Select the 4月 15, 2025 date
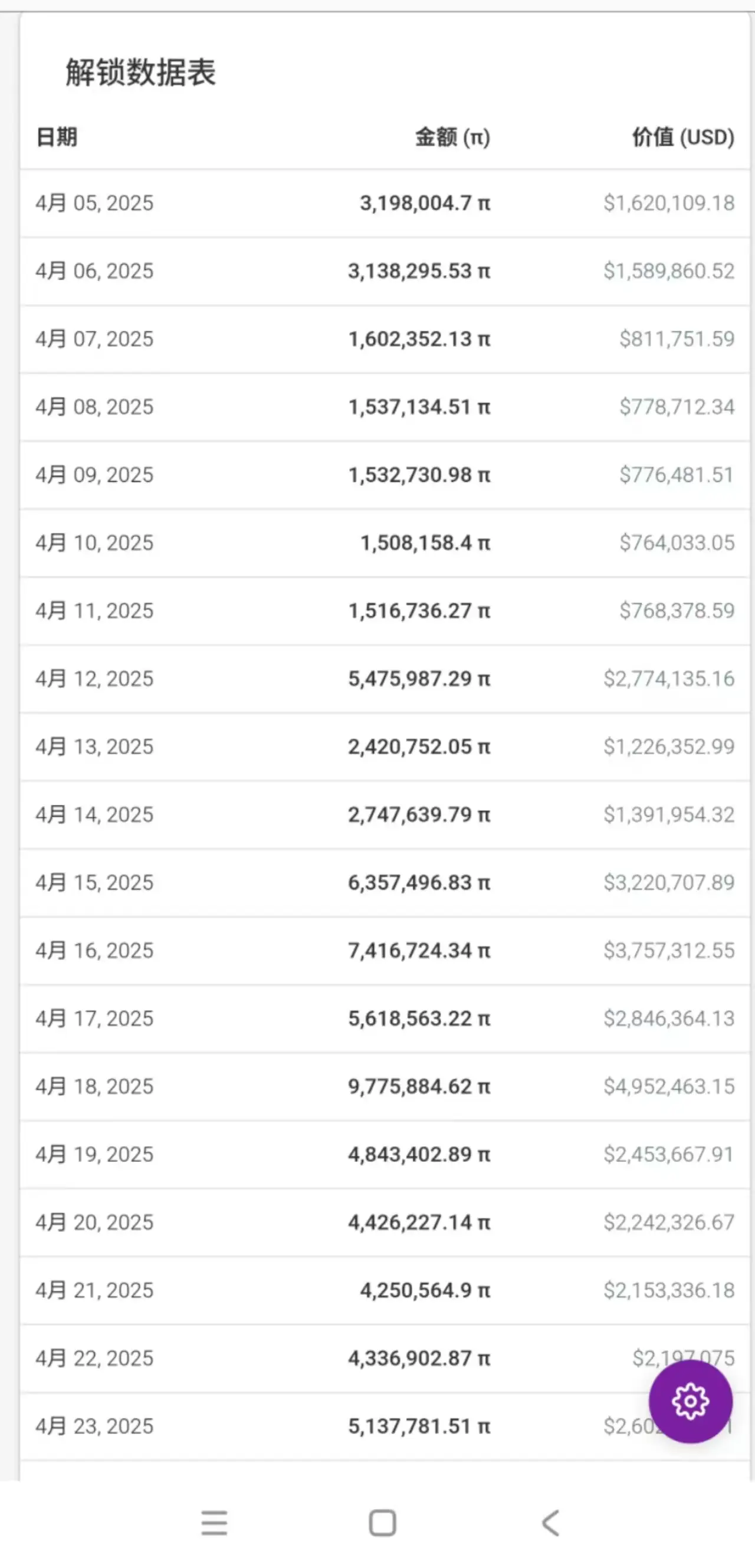Image resolution: width=755 pixels, height=1568 pixels. coord(94,883)
